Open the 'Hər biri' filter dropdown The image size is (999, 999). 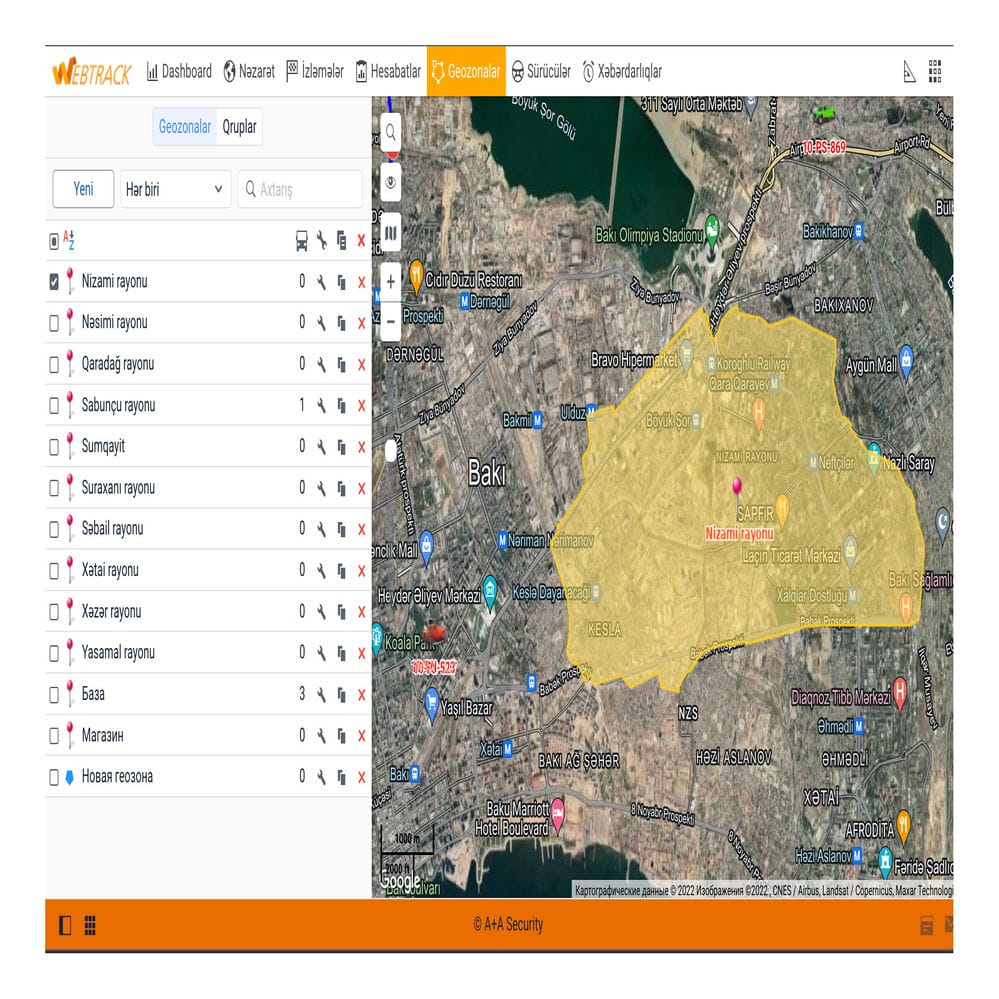click(x=175, y=189)
